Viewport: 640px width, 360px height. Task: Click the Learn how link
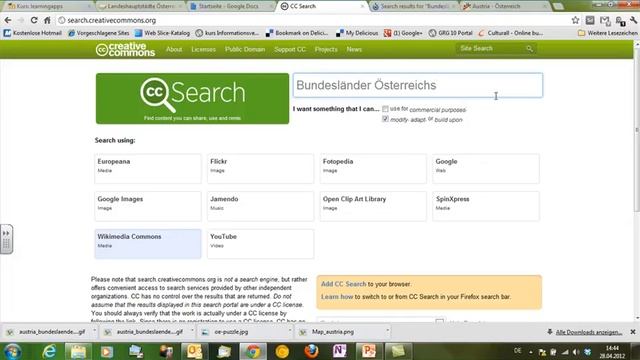[337, 297]
